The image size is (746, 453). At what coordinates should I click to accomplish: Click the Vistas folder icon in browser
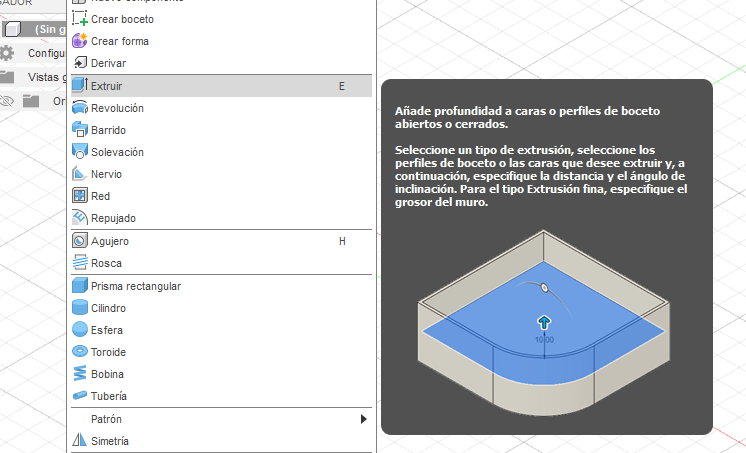point(7,77)
